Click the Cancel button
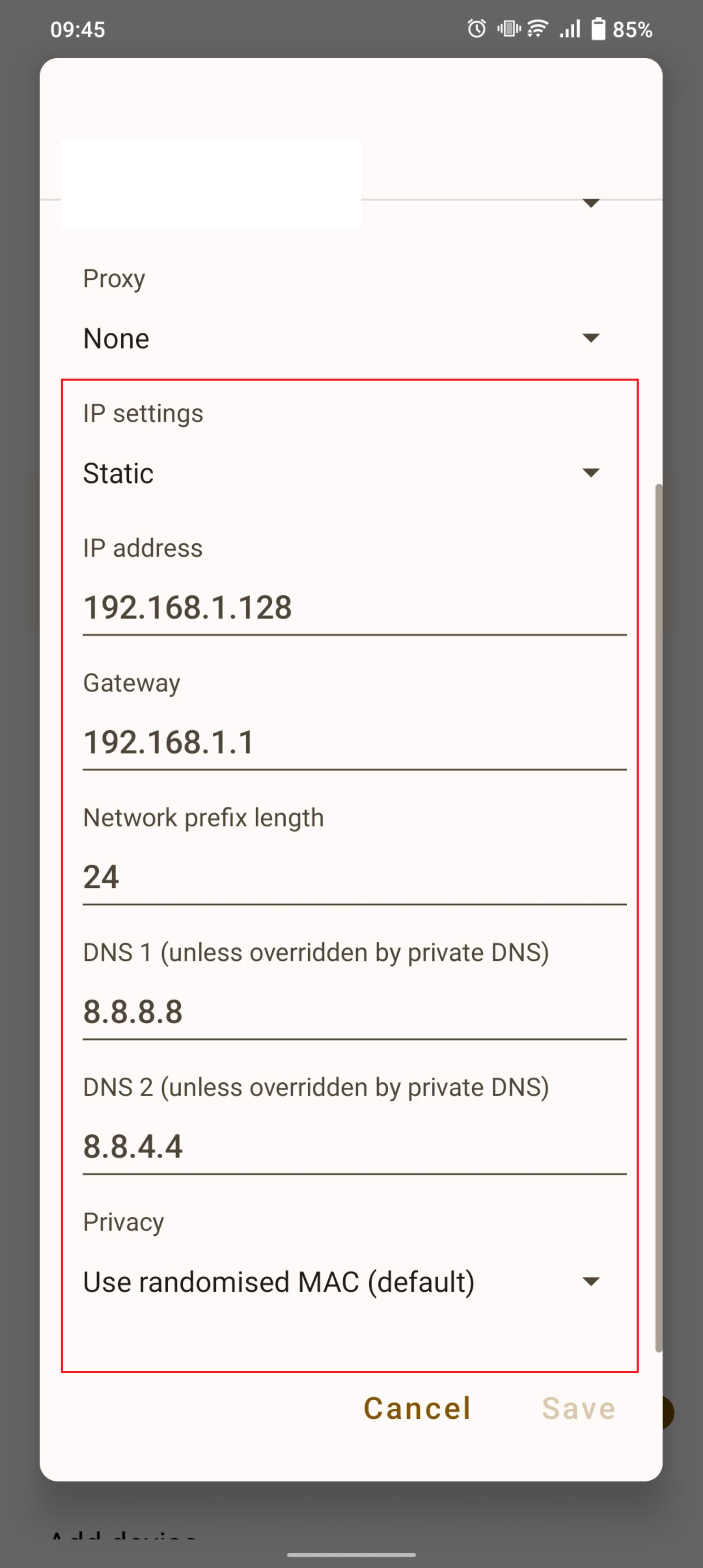 [x=417, y=1408]
